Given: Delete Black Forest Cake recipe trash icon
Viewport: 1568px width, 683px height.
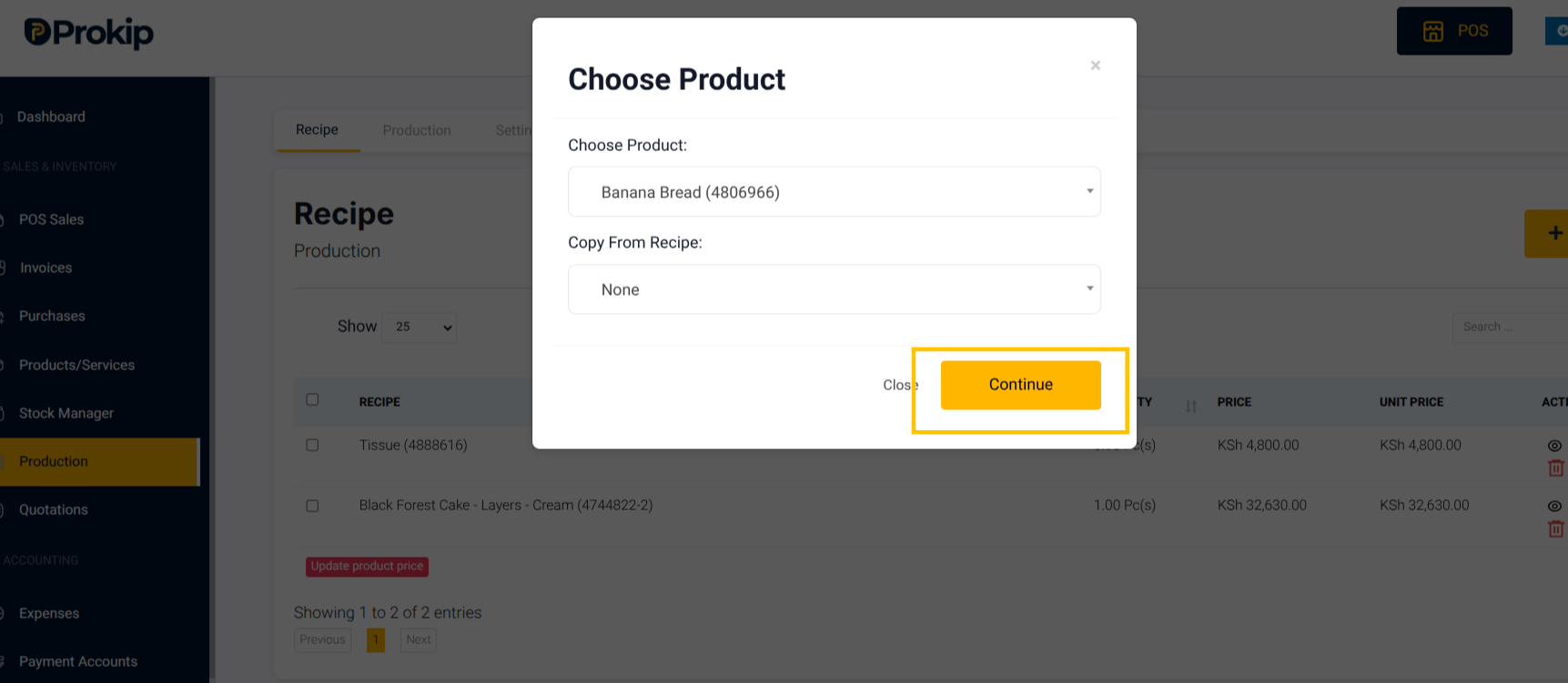Looking at the screenshot, I should pyautogui.click(x=1555, y=528).
